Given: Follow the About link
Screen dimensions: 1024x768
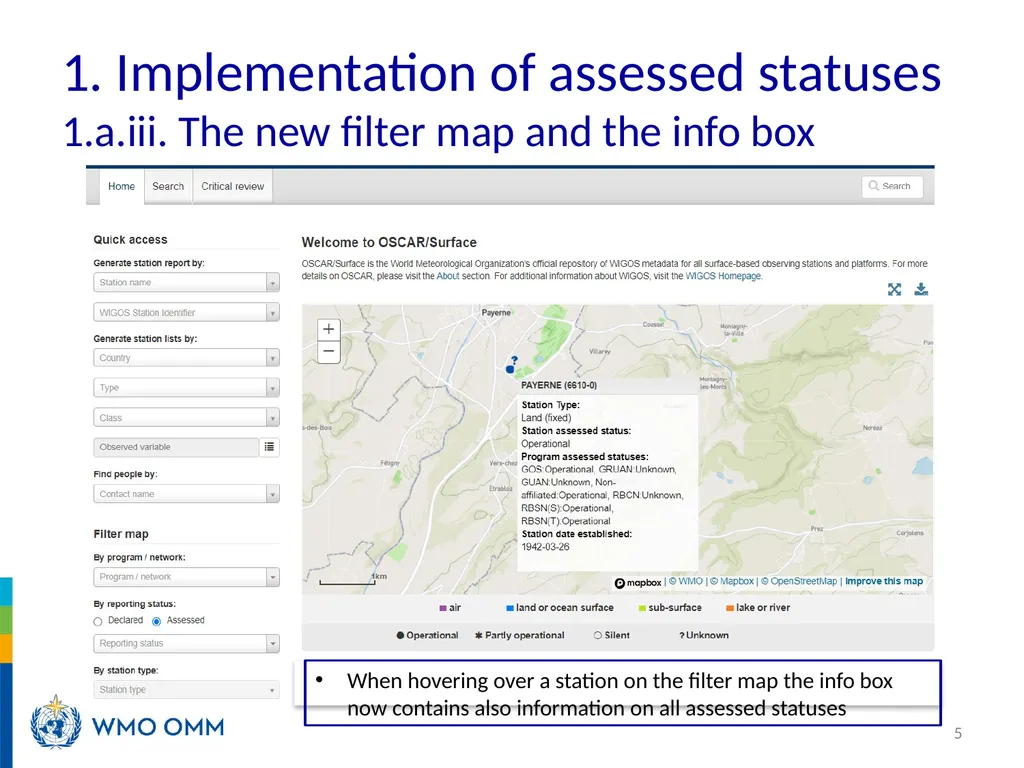Looking at the screenshot, I should [448, 276].
